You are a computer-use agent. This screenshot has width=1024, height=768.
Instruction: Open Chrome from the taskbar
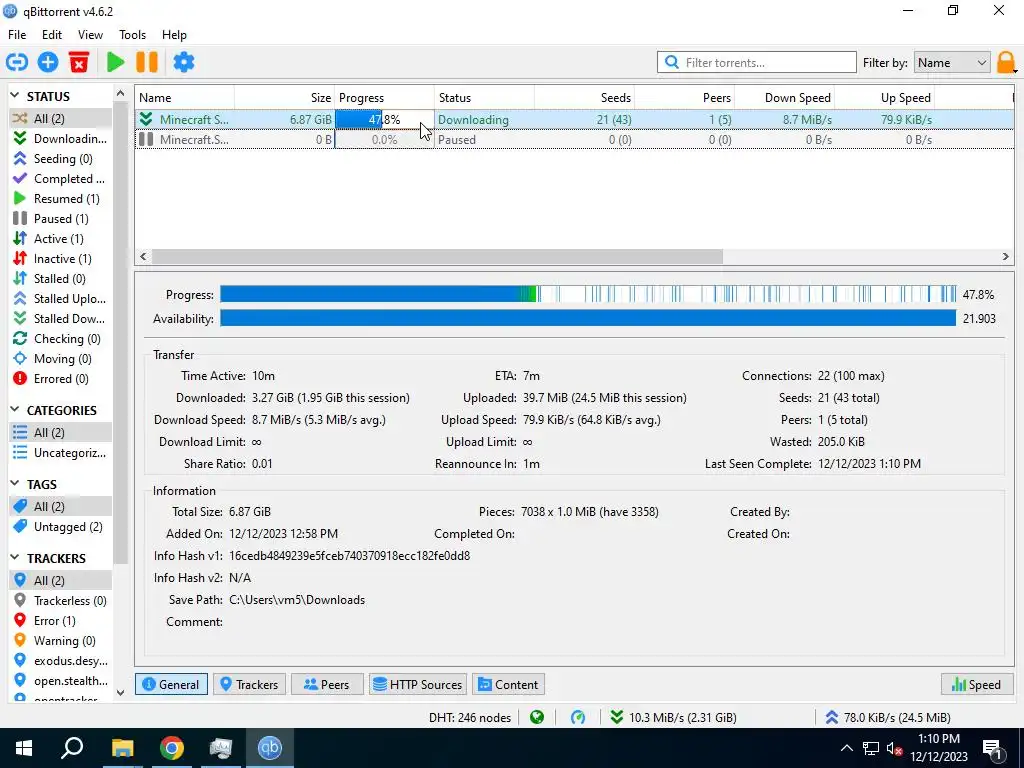pyautogui.click(x=172, y=748)
